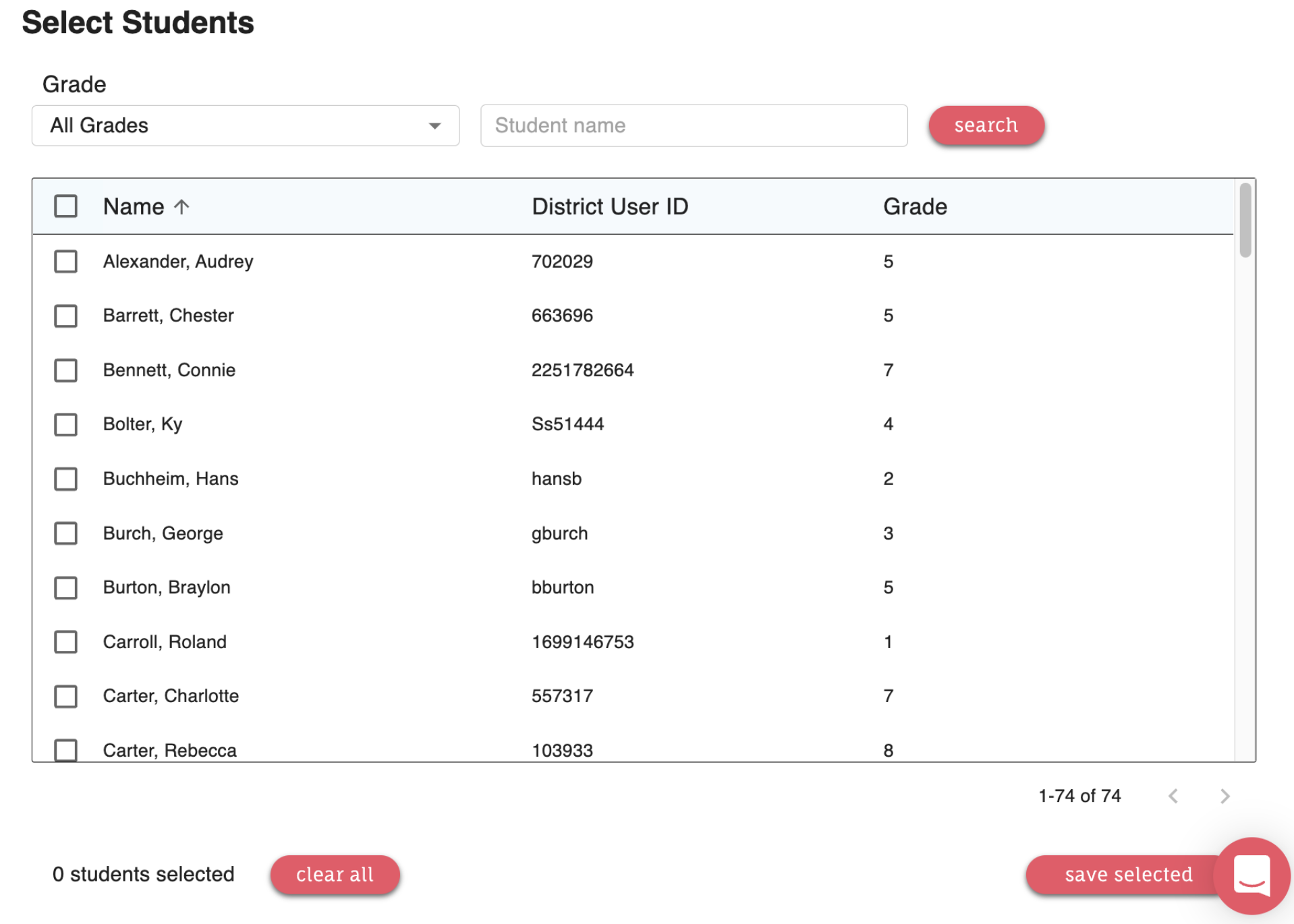The height and width of the screenshot is (924, 1294).
Task: Click the search button
Action: [986, 125]
